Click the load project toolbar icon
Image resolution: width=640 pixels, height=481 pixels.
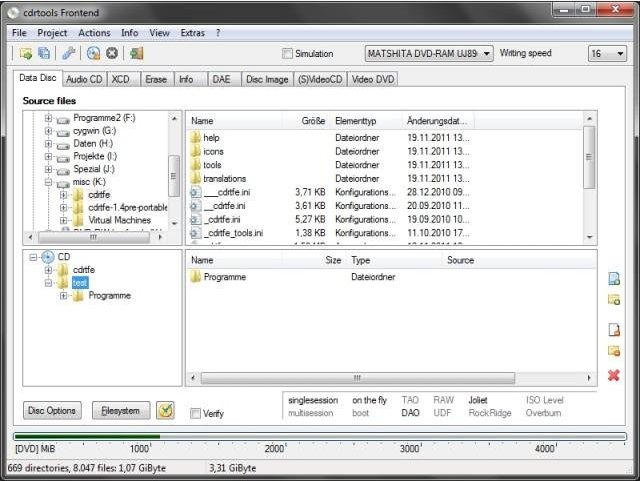pyautogui.click(x=26, y=53)
